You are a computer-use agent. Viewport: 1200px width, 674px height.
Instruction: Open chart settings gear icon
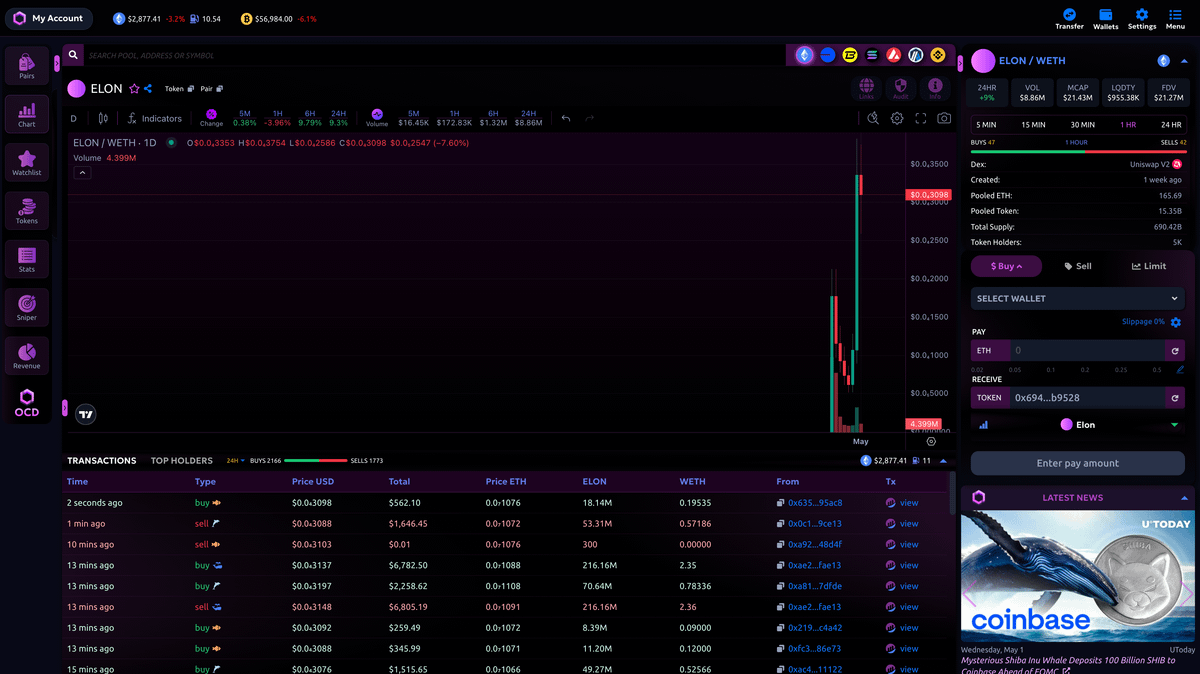tap(897, 118)
